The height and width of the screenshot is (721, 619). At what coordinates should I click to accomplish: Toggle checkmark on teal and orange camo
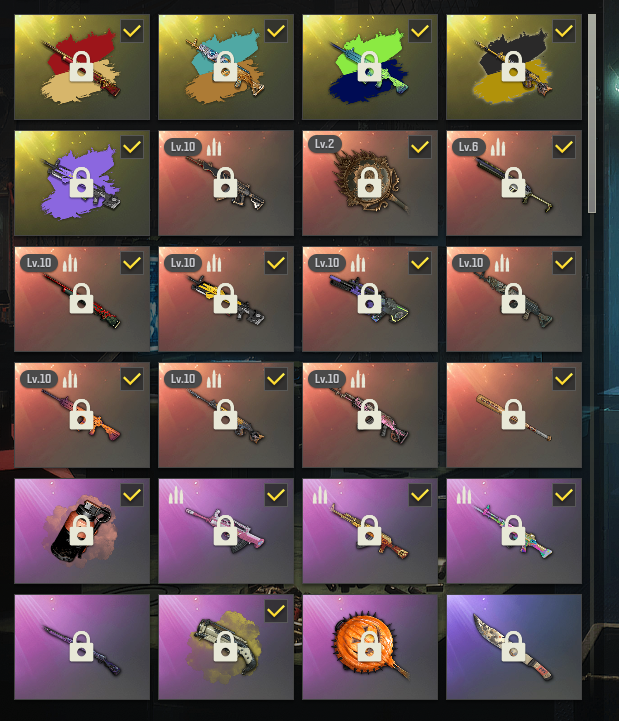pos(276,31)
